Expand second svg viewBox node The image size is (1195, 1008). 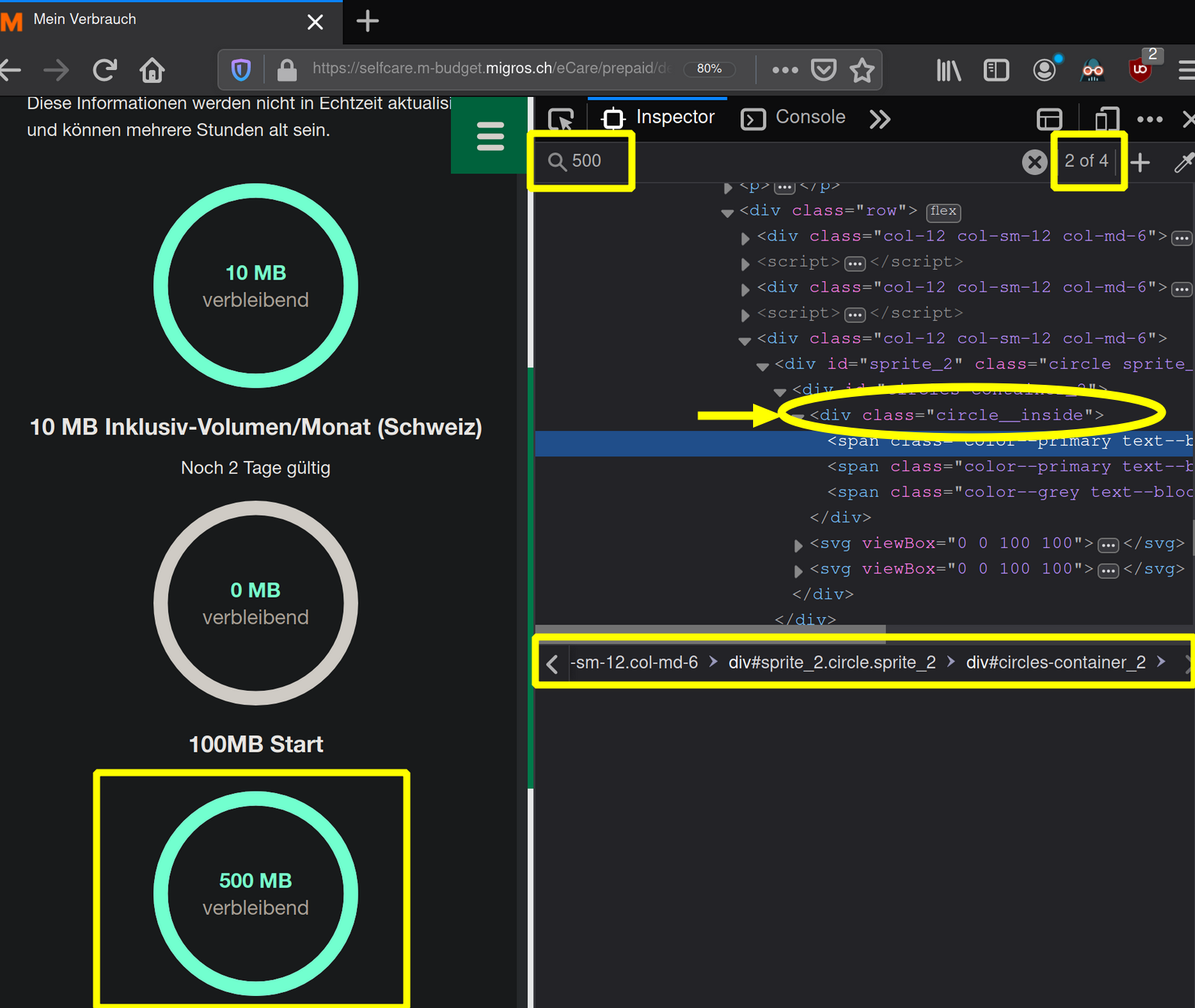798,571
